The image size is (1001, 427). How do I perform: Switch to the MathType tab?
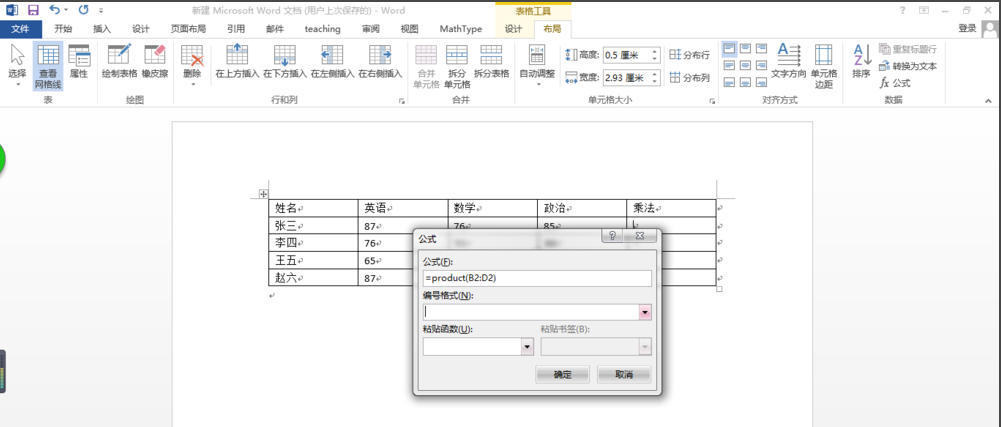[x=461, y=29]
